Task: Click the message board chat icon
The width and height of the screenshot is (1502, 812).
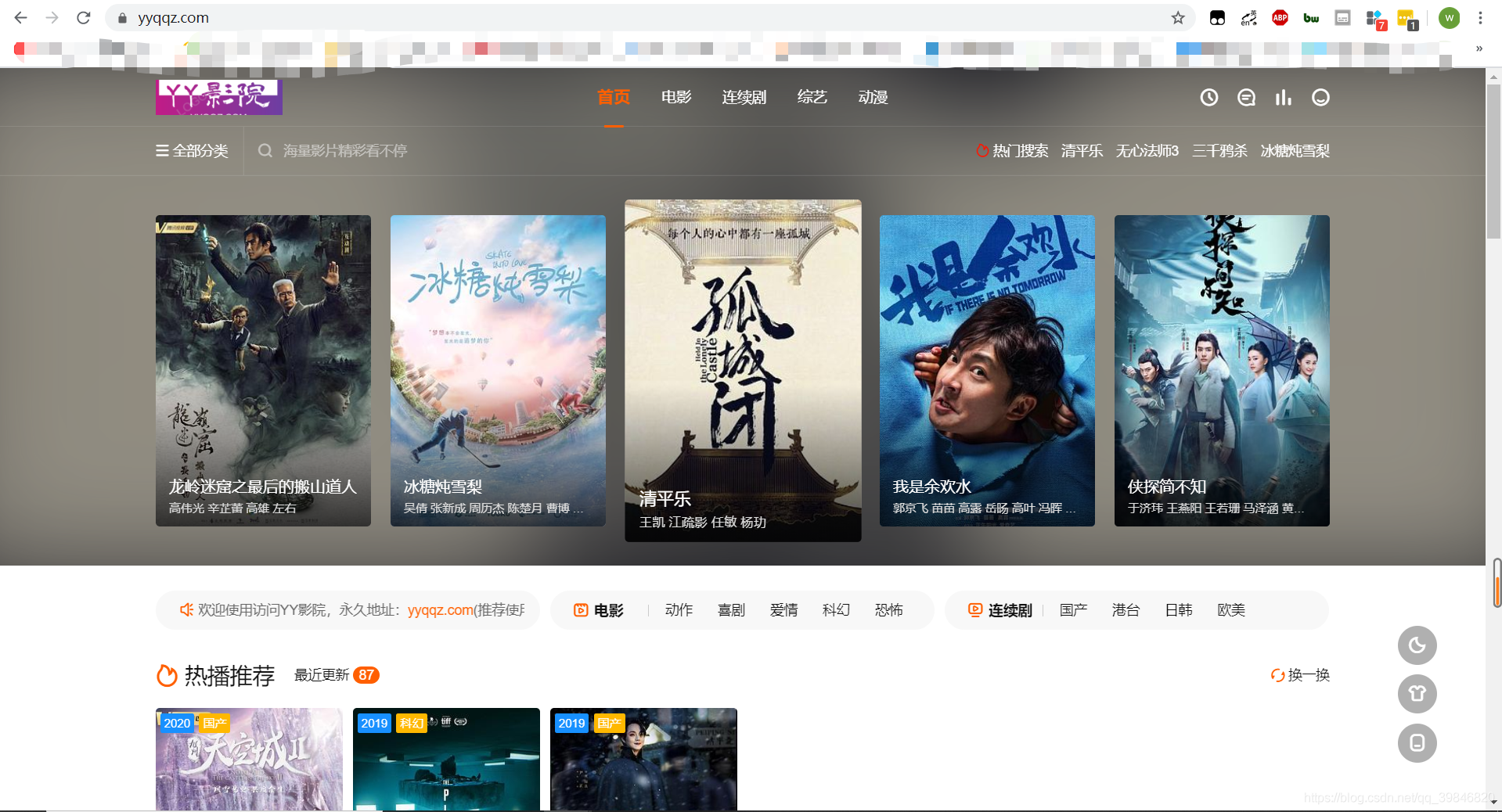Action: pos(1246,98)
